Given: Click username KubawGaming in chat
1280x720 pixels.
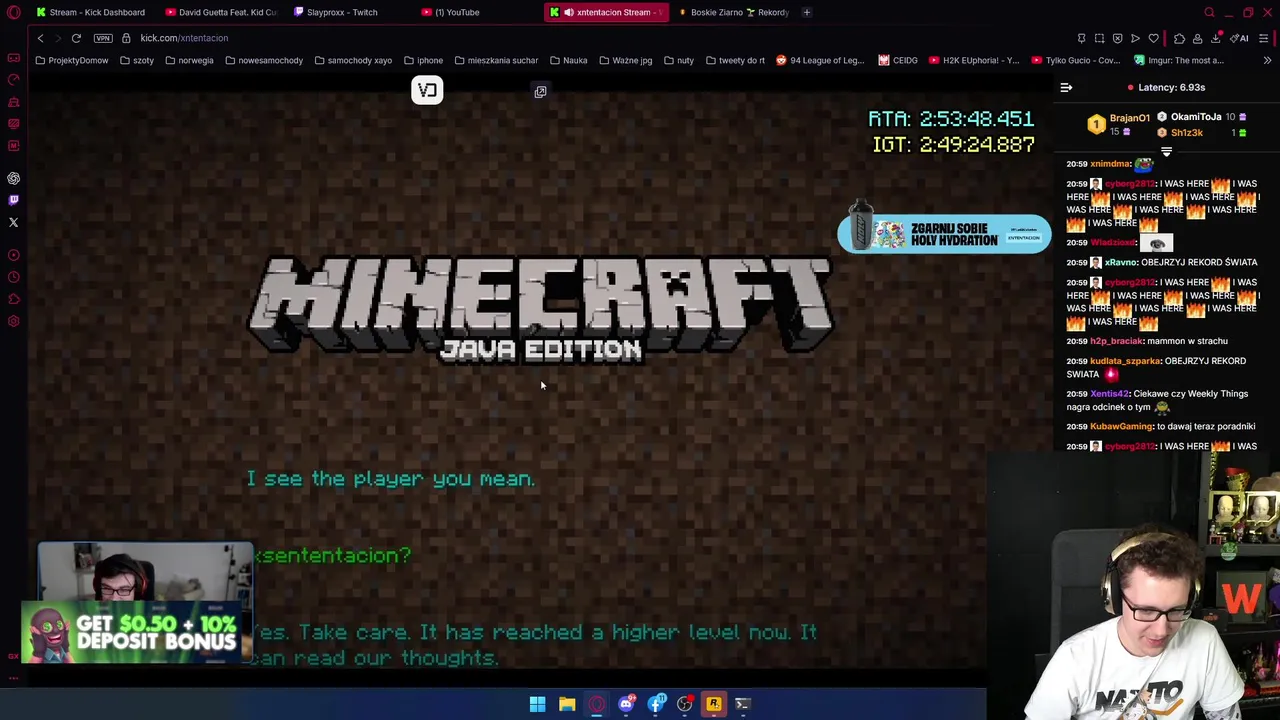Looking at the screenshot, I should click(1121, 426).
